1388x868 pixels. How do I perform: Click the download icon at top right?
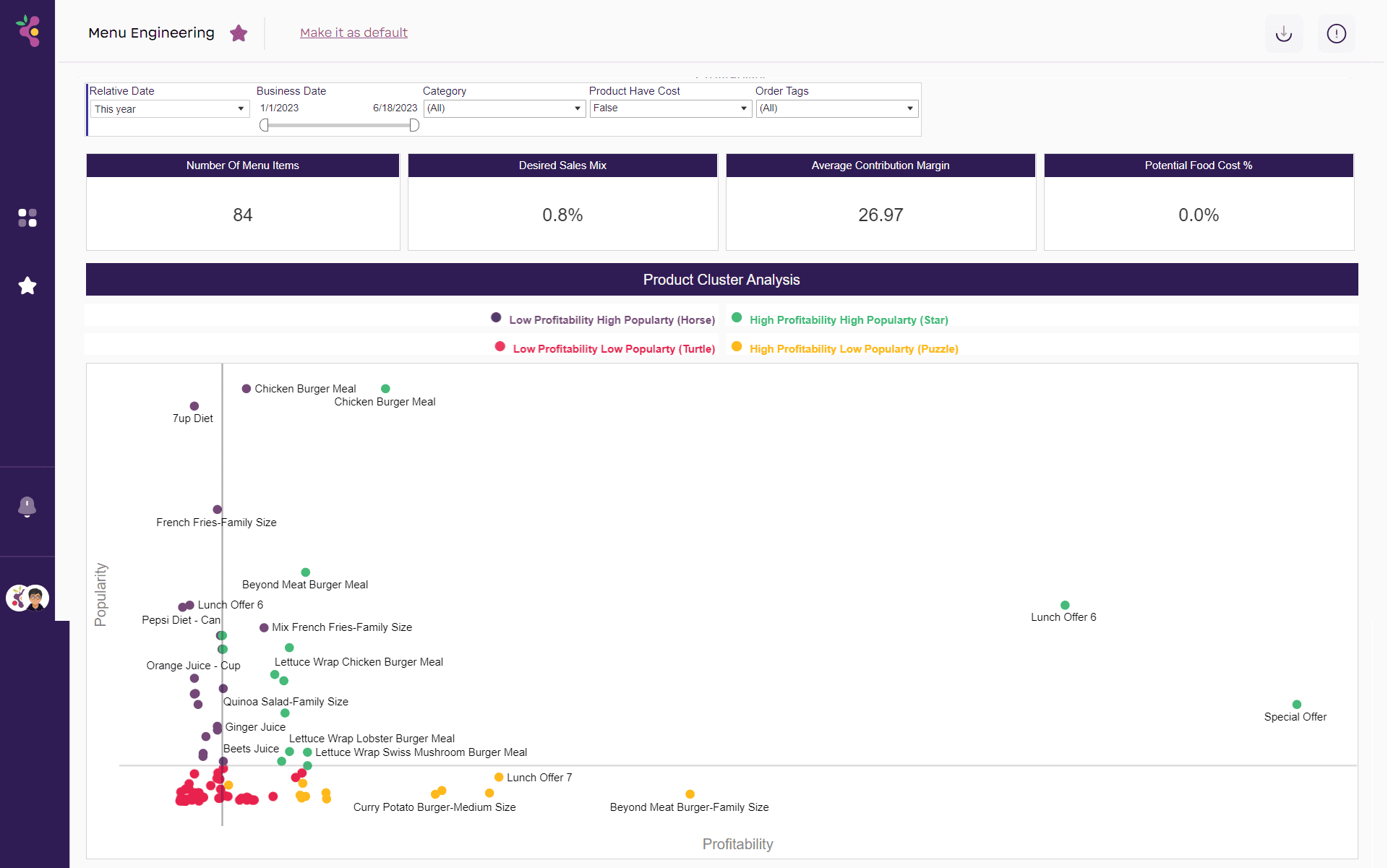[1284, 34]
